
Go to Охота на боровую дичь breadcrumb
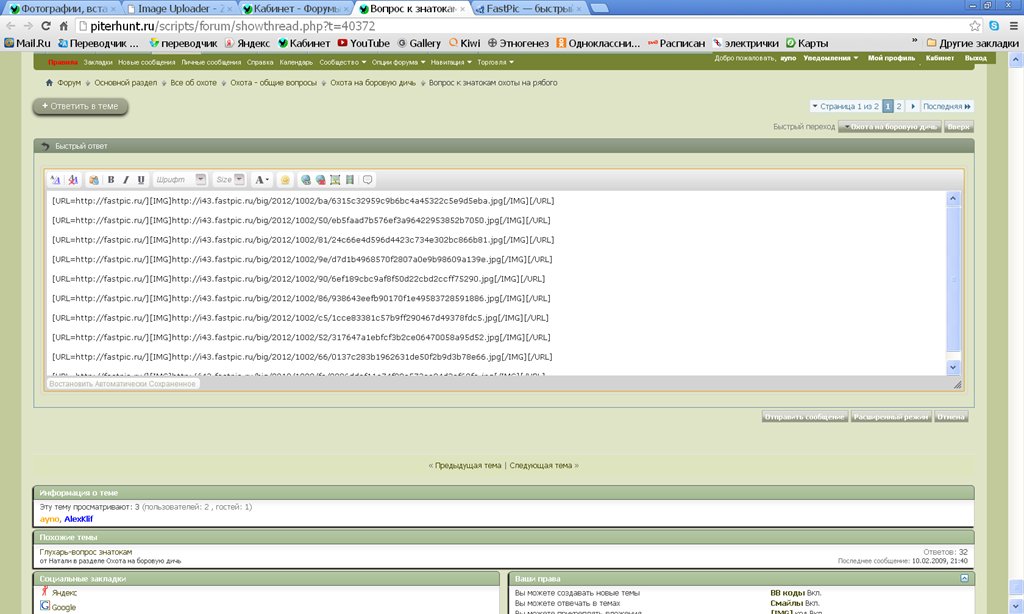tap(373, 83)
